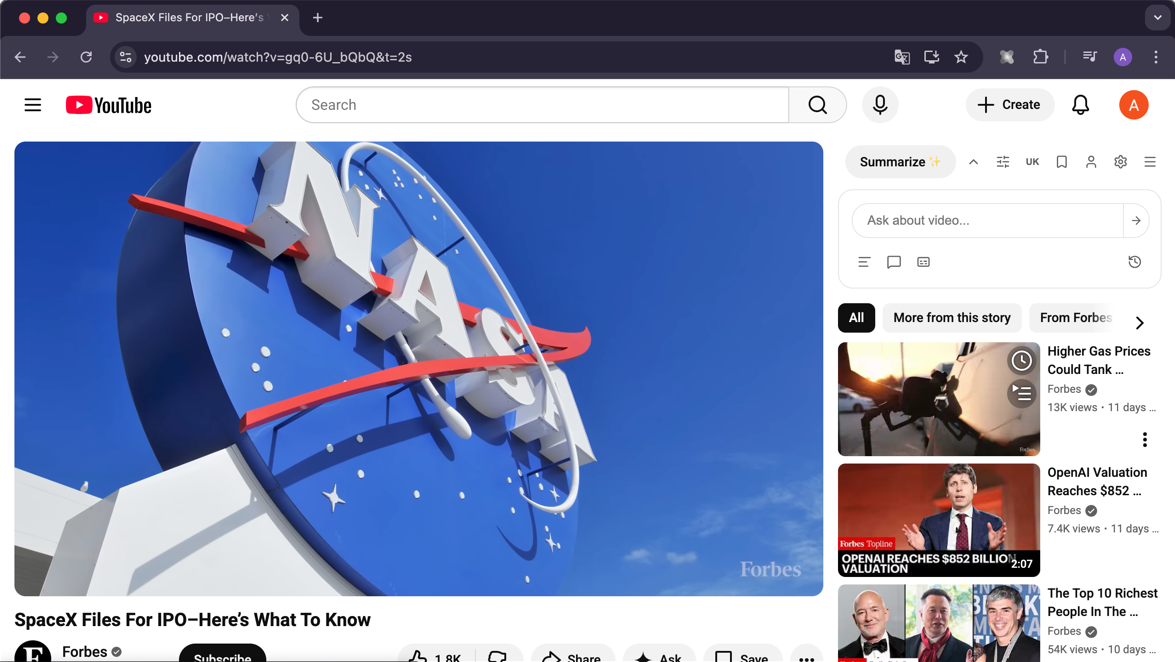The height and width of the screenshot is (662, 1175).
Task: Open the orange account avatar menu
Action: pyautogui.click(x=1134, y=105)
